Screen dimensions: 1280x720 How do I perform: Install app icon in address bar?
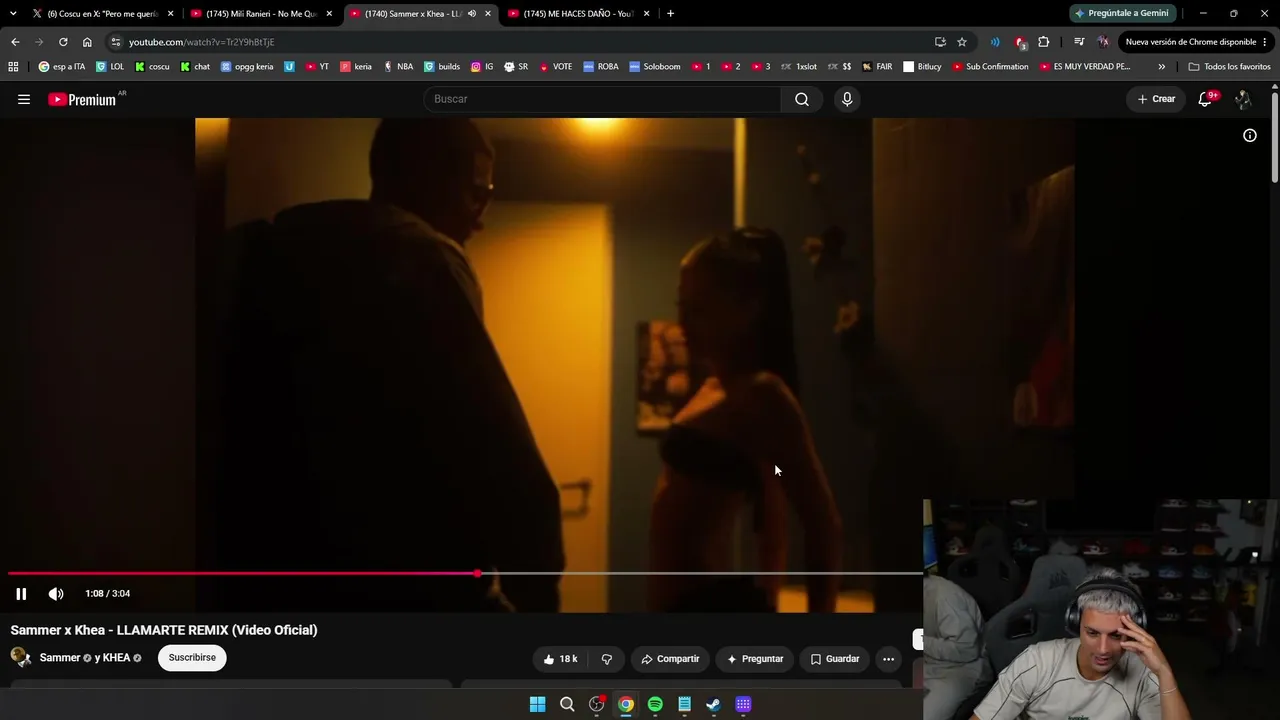point(940,42)
